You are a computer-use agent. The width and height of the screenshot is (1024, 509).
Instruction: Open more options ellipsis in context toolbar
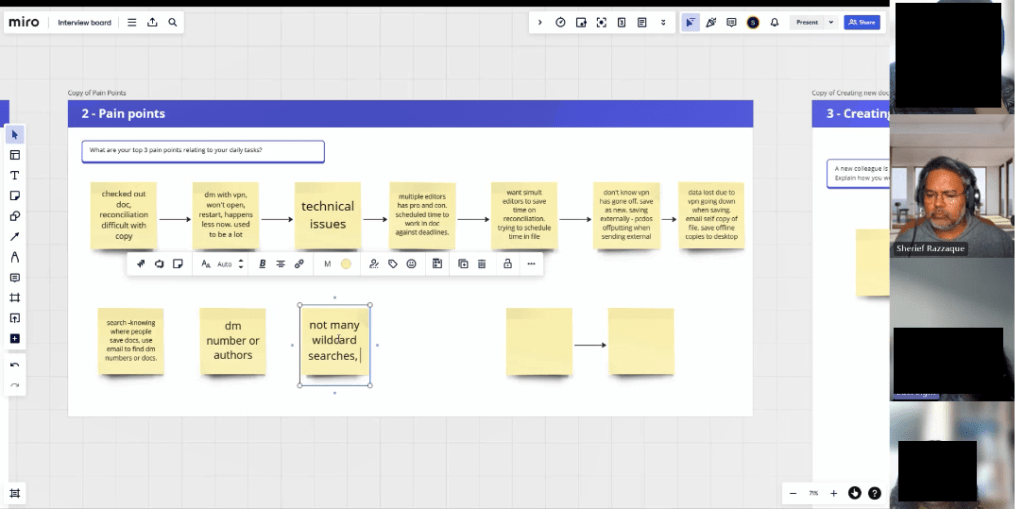click(x=531, y=264)
